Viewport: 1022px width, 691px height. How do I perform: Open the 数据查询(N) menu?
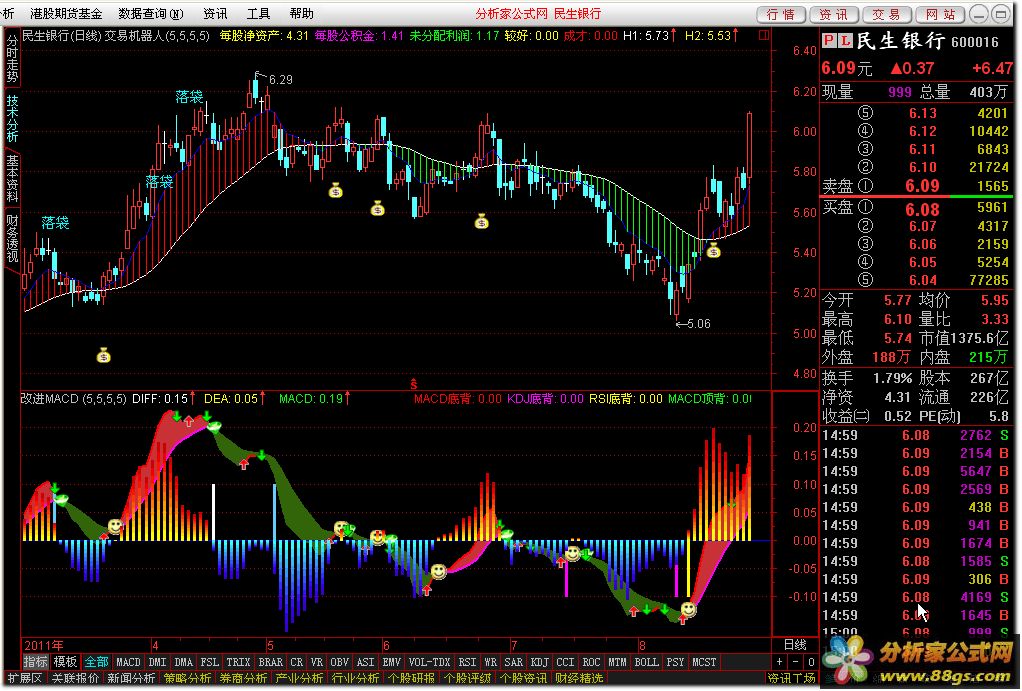click(x=151, y=13)
